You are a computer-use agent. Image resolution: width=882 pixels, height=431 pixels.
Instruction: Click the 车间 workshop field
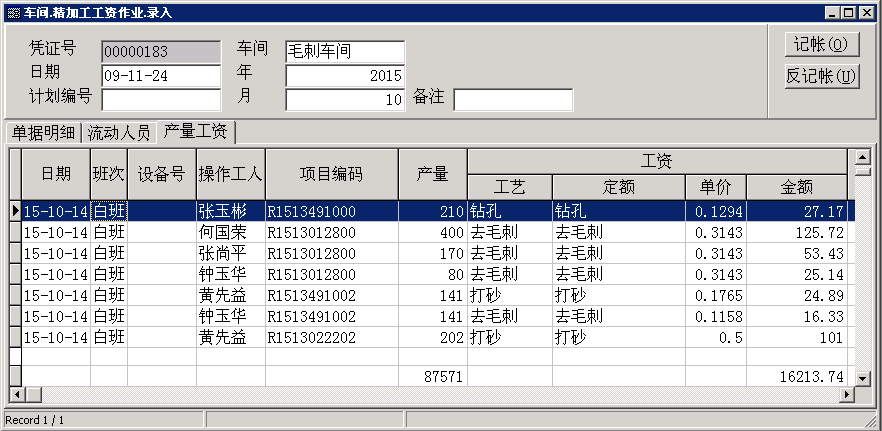click(x=344, y=51)
